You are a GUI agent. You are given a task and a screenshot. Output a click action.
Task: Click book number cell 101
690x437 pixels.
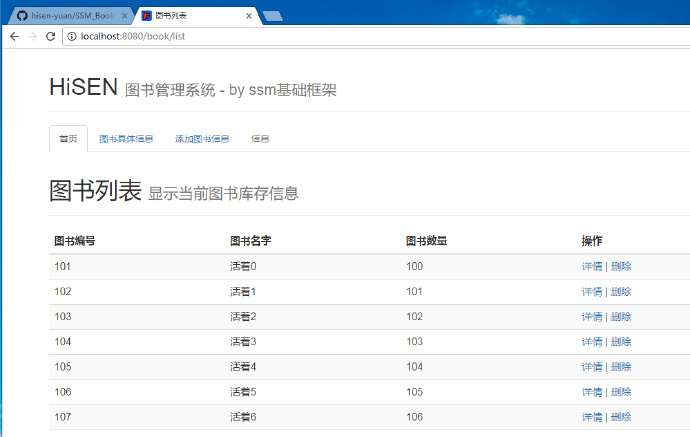(x=62, y=266)
